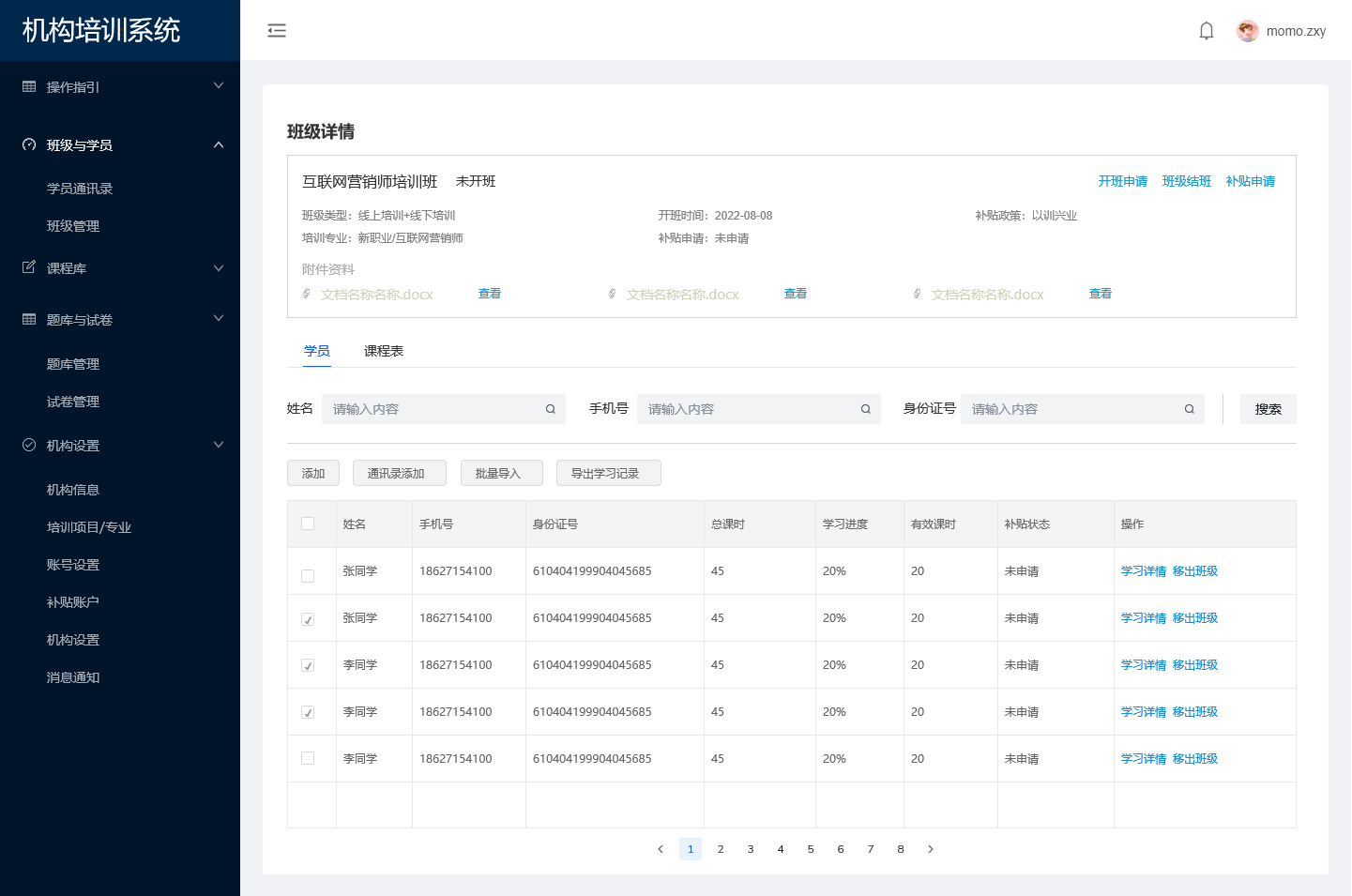Uncheck the second 张同学 row checkbox
Screen dimensions: 1352x896
point(308,619)
